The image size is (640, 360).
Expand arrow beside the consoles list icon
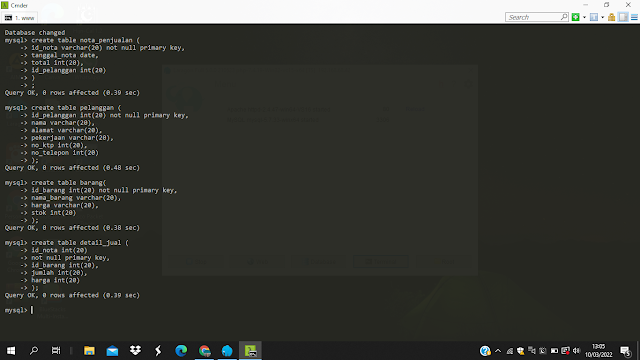(602, 17)
